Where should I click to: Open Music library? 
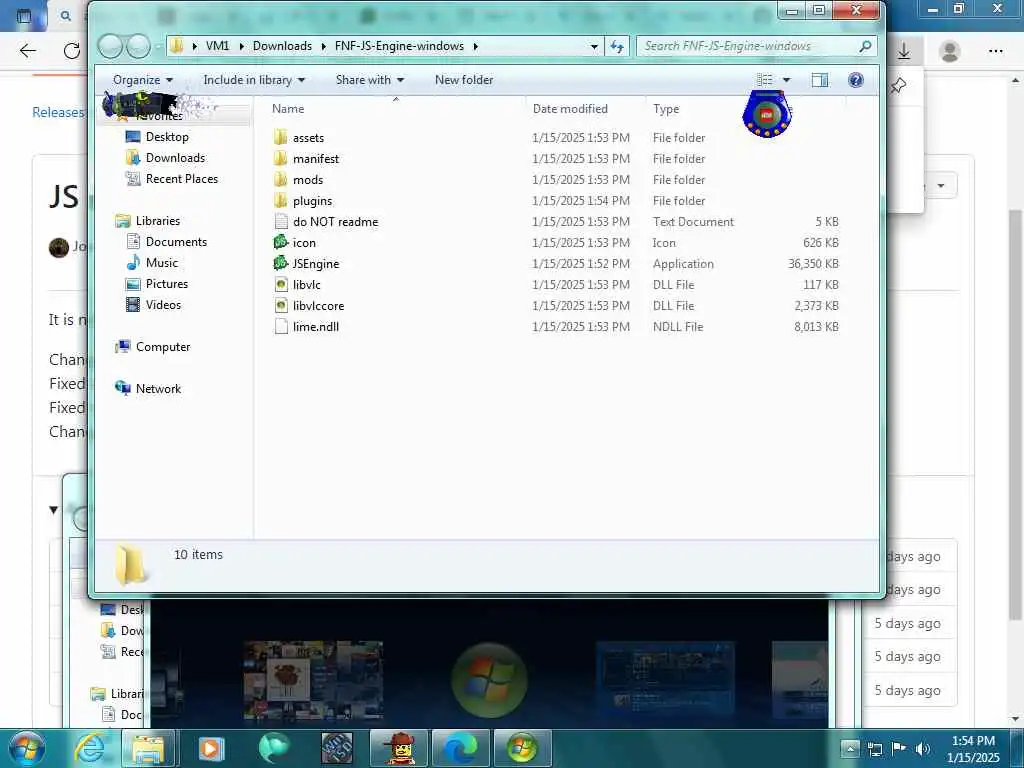coord(161,263)
